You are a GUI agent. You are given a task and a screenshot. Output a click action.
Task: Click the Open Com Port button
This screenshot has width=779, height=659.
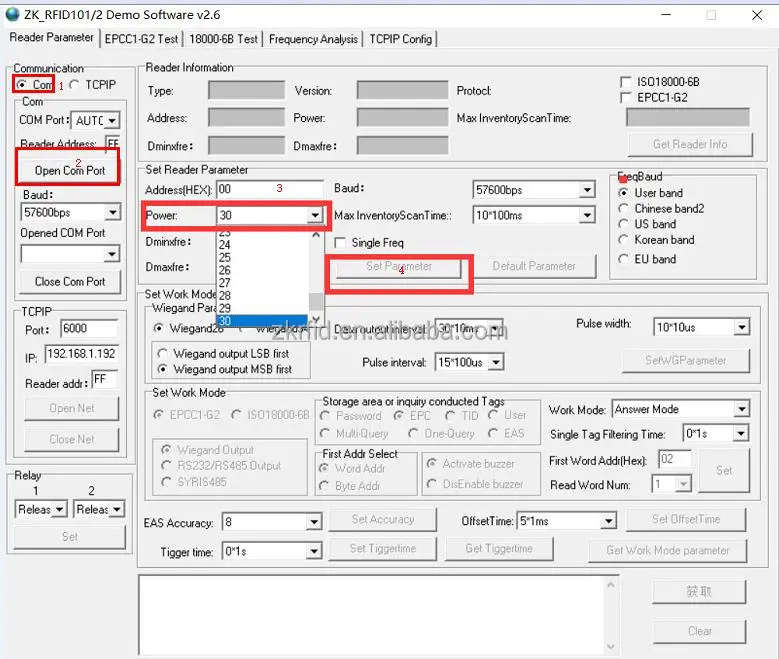[70, 170]
